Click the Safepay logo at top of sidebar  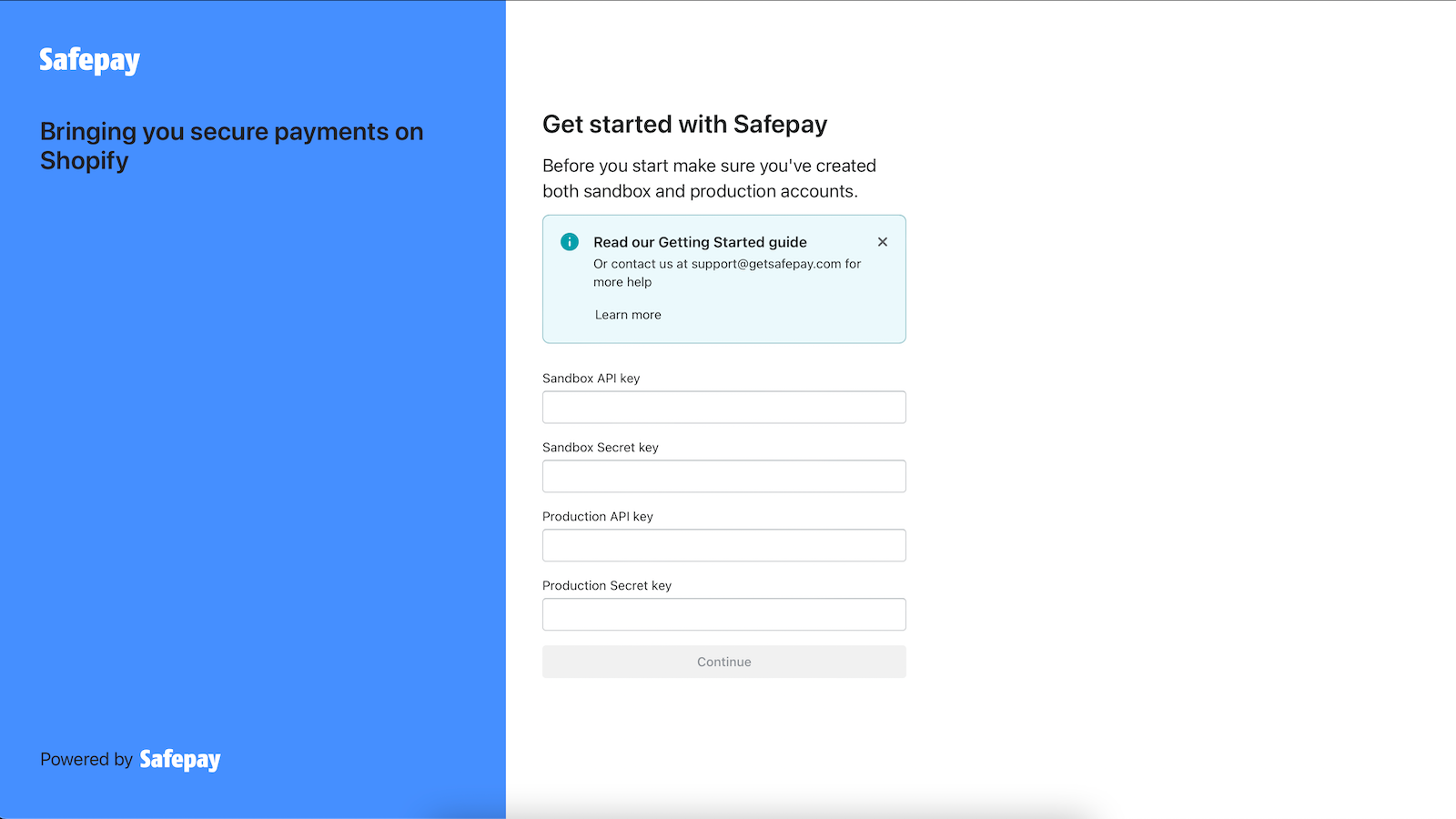point(89,60)
